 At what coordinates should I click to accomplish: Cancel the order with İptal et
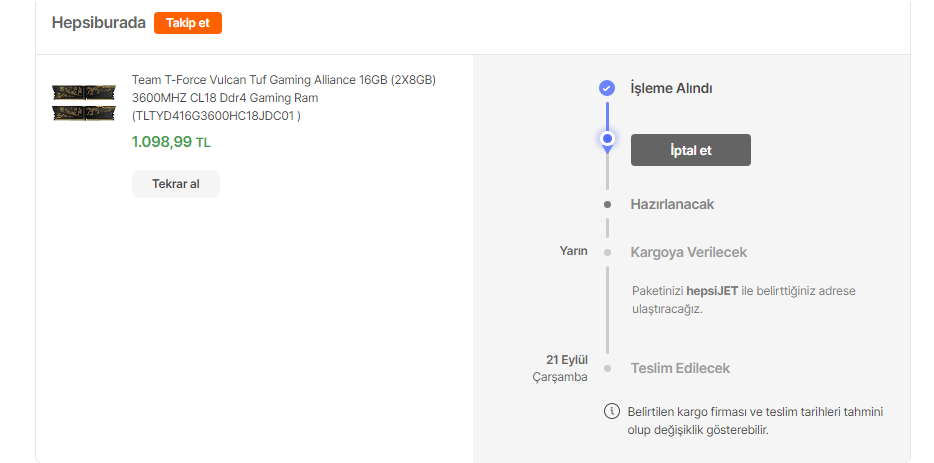[x=690, y=150]
